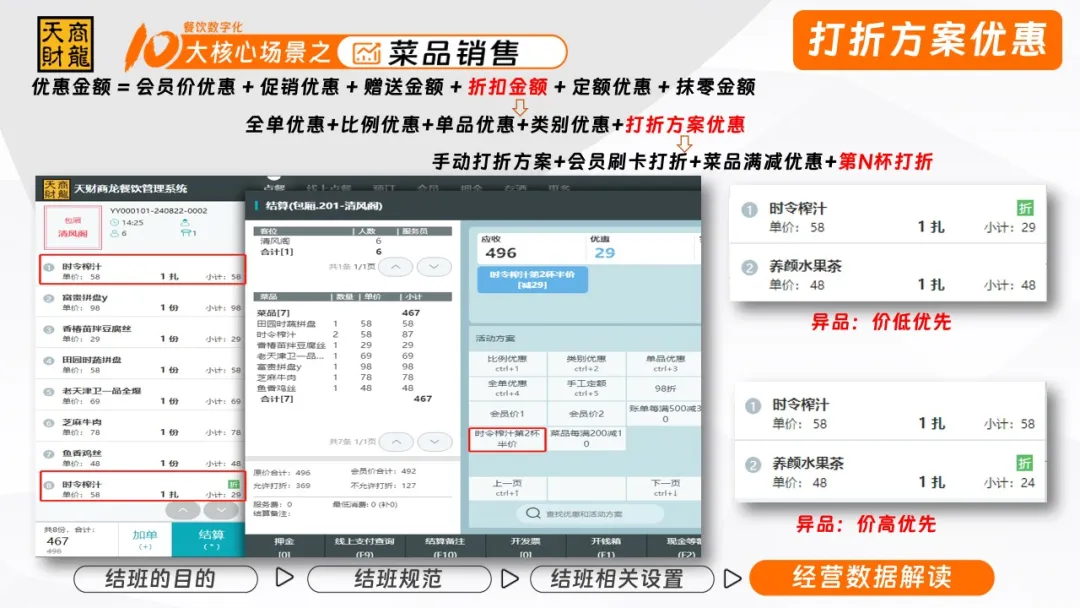The width and height of the screenshot is (1080, 608).
Task: Click the 优惠 amount 29
Action: [604, 253]
